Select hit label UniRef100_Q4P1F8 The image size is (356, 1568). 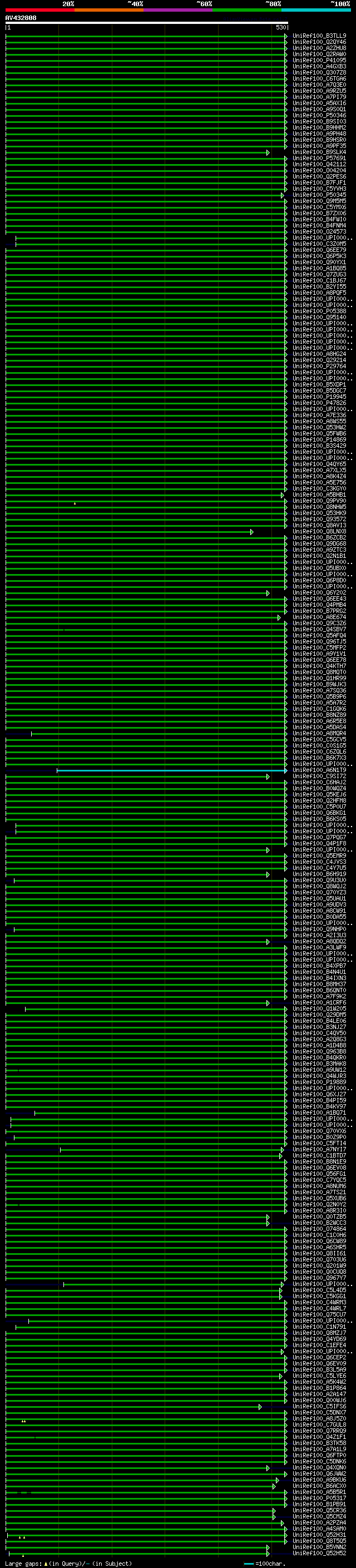pos(319,844)
